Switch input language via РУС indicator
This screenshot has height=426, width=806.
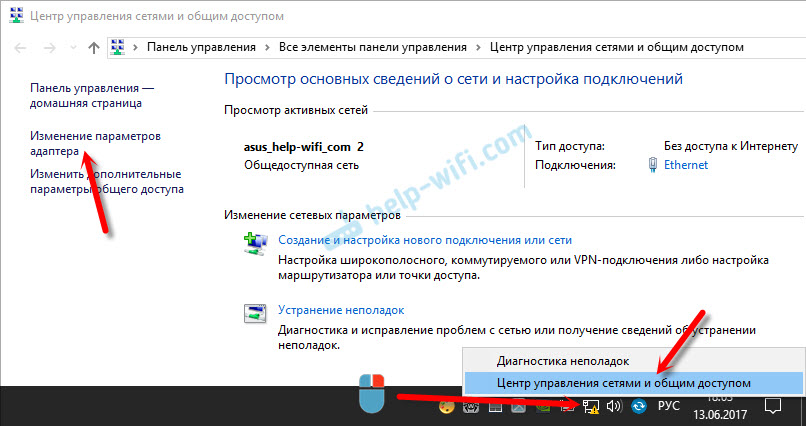click(x=669, y=406)
